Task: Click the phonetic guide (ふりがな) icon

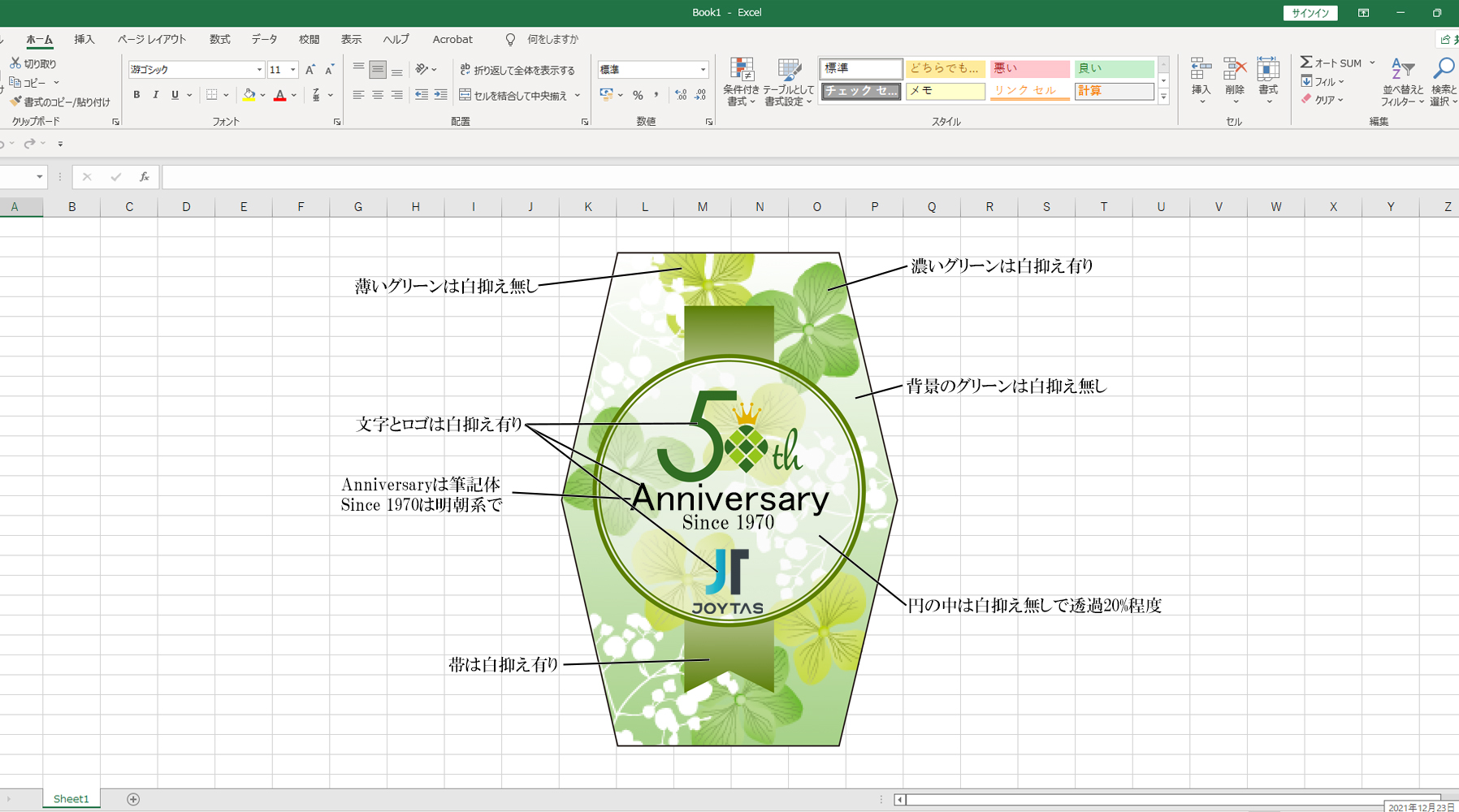Action: (x=316, y=95)
